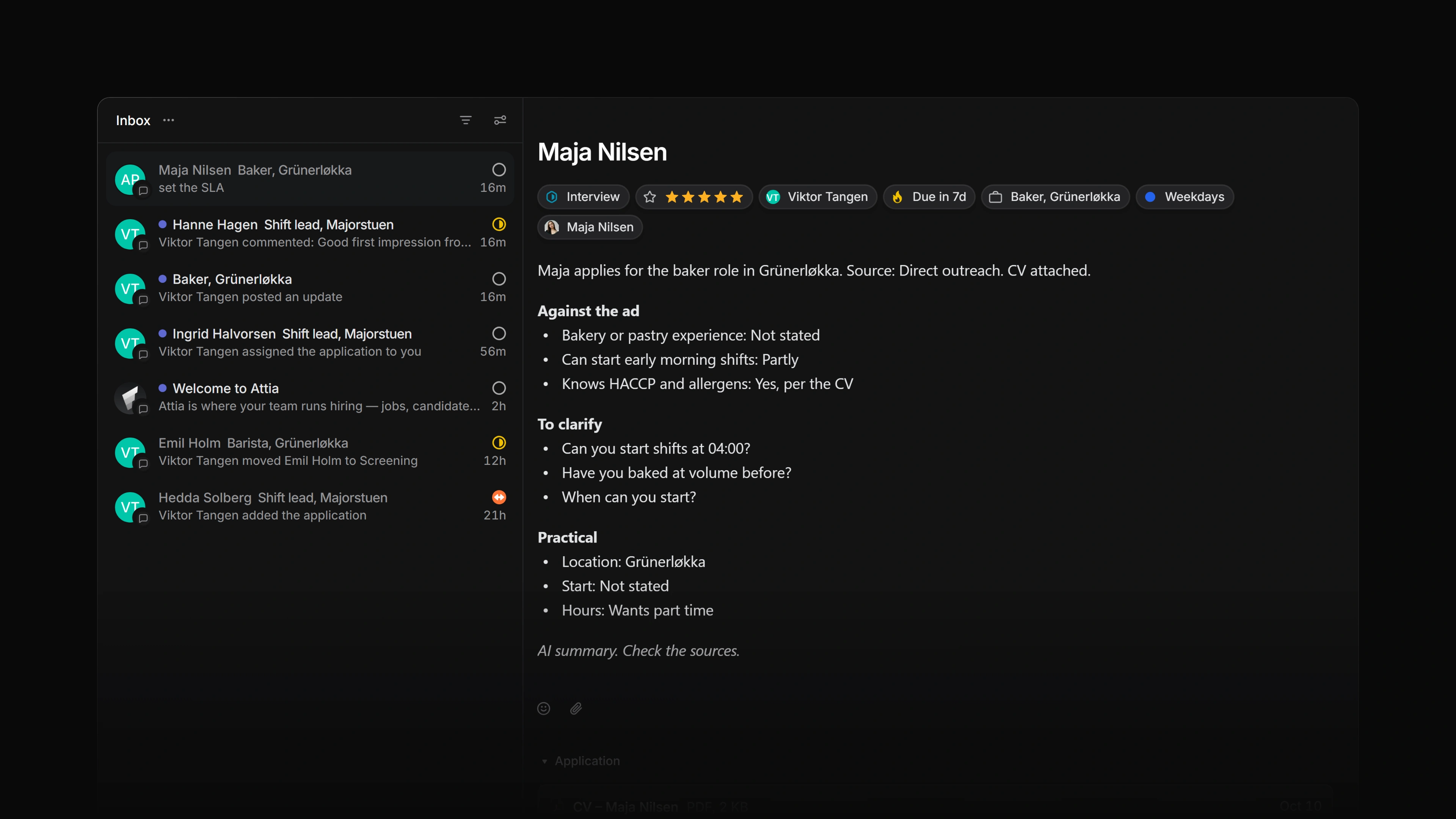1456x819 pixels.
Task: Open the inbox display settings icon
Action: (x=500, y=121)
